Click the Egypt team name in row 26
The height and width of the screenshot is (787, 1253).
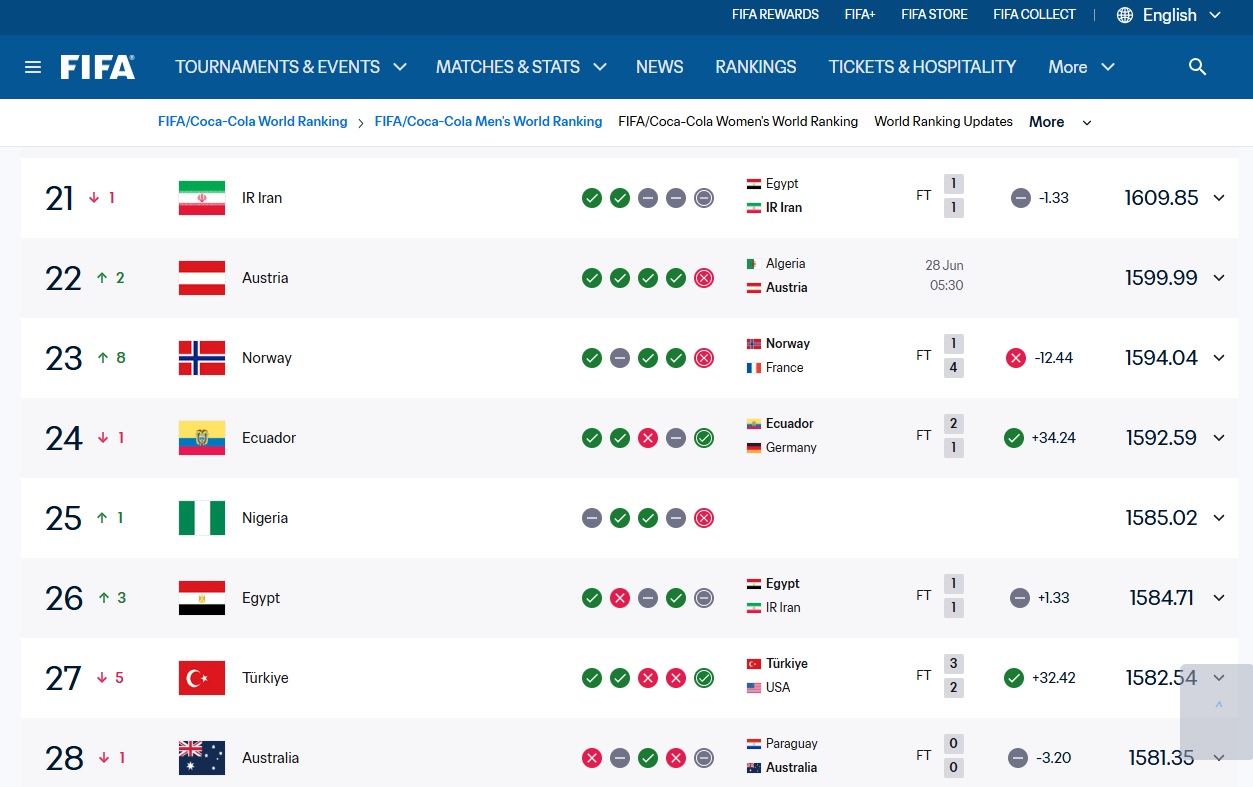261,598
